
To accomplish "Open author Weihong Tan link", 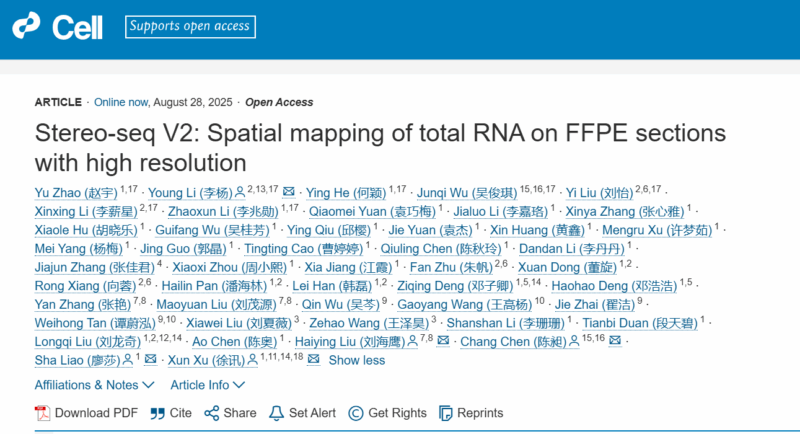I will pyautogui.click(x=95, y=323).
